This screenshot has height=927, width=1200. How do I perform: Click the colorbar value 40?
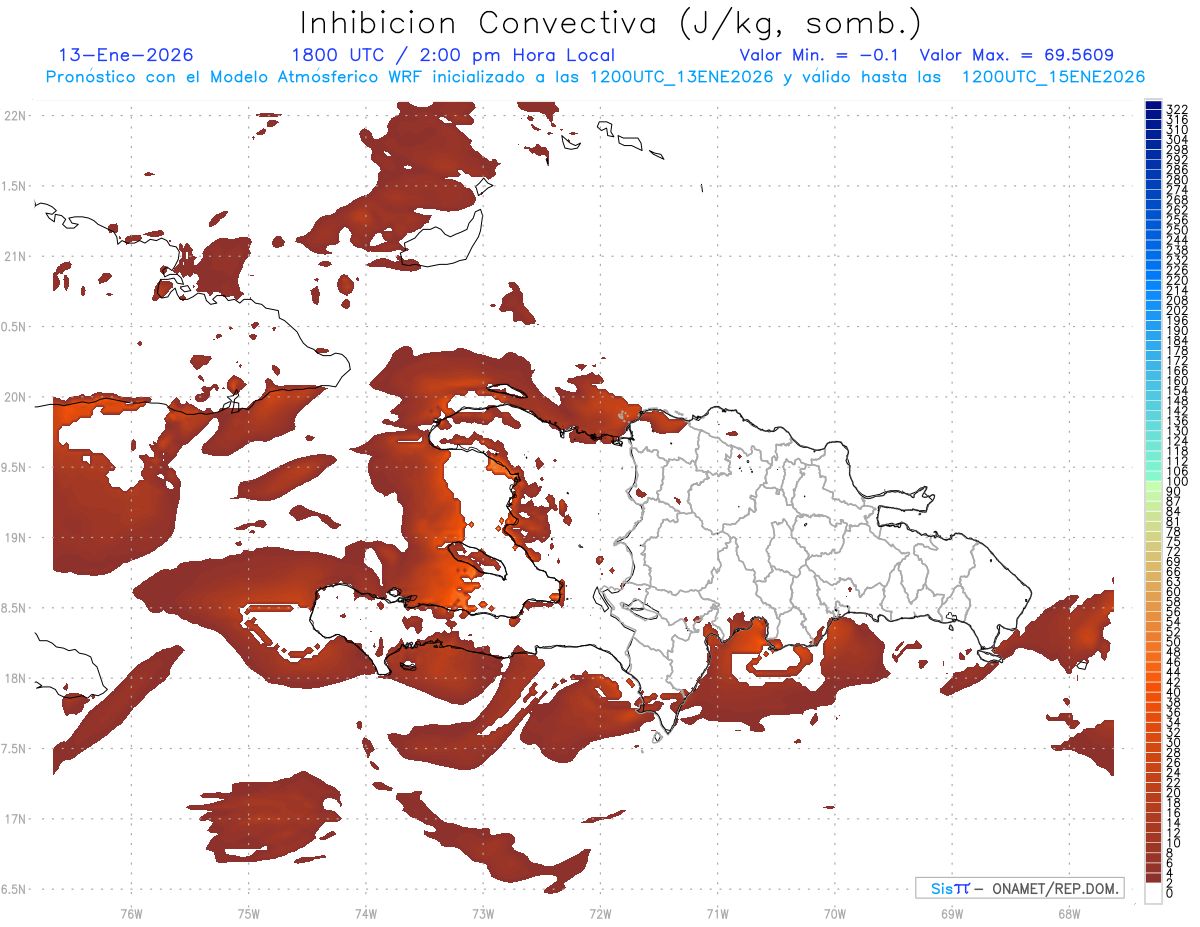(1173, 692)
